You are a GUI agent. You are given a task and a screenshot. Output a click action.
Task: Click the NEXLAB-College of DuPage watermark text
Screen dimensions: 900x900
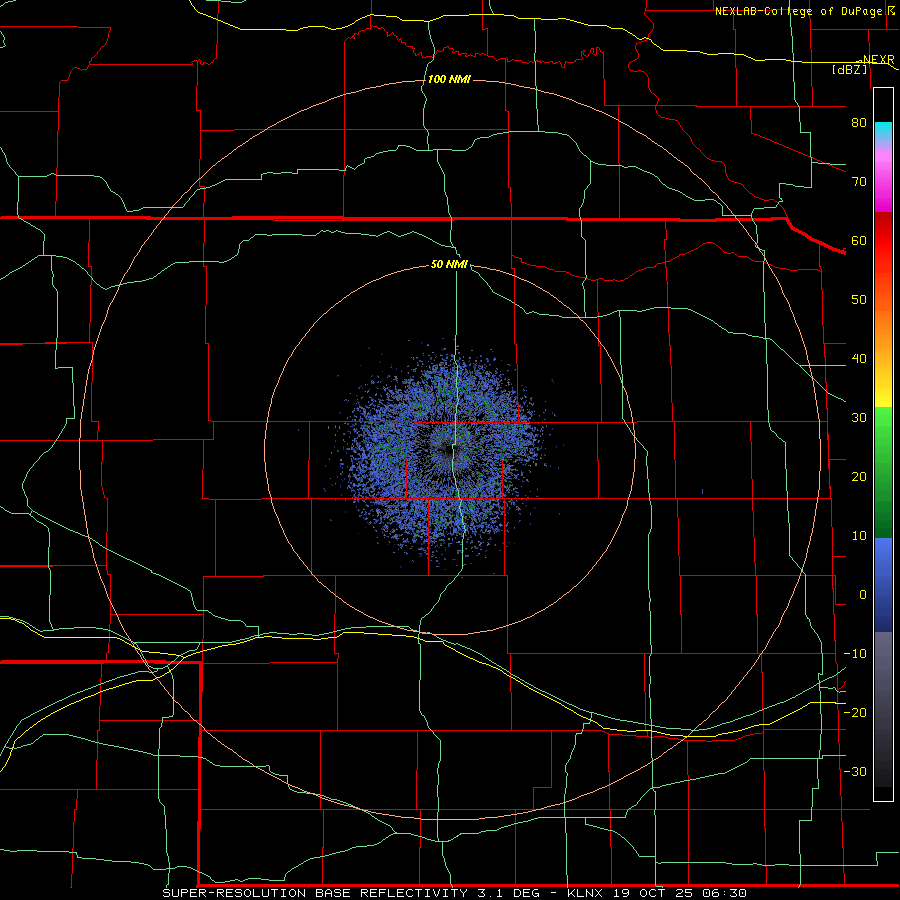[x=799, y=11]
